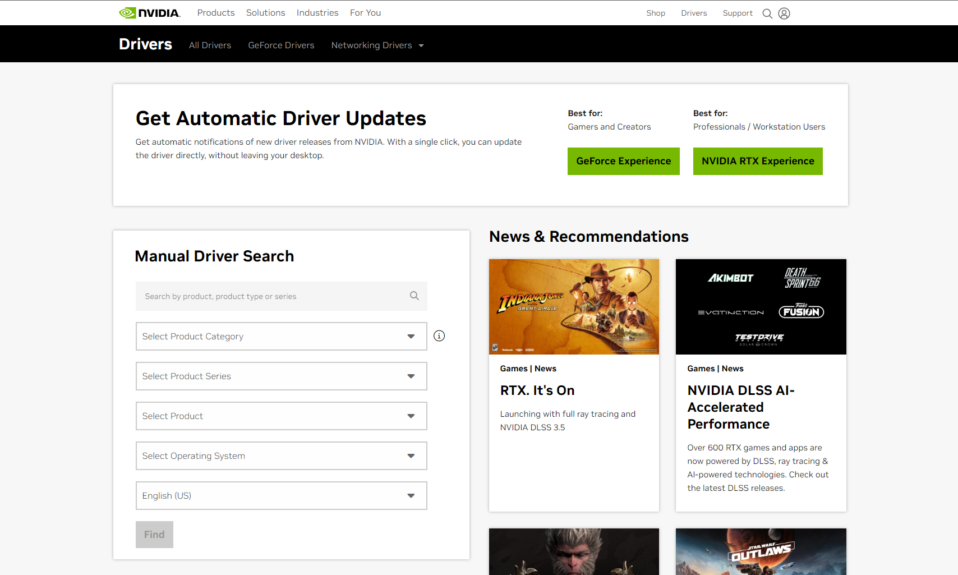958x575 pixels.
Task: Click 'Gamers and Creators' text
Action: [x=609, y=126]
